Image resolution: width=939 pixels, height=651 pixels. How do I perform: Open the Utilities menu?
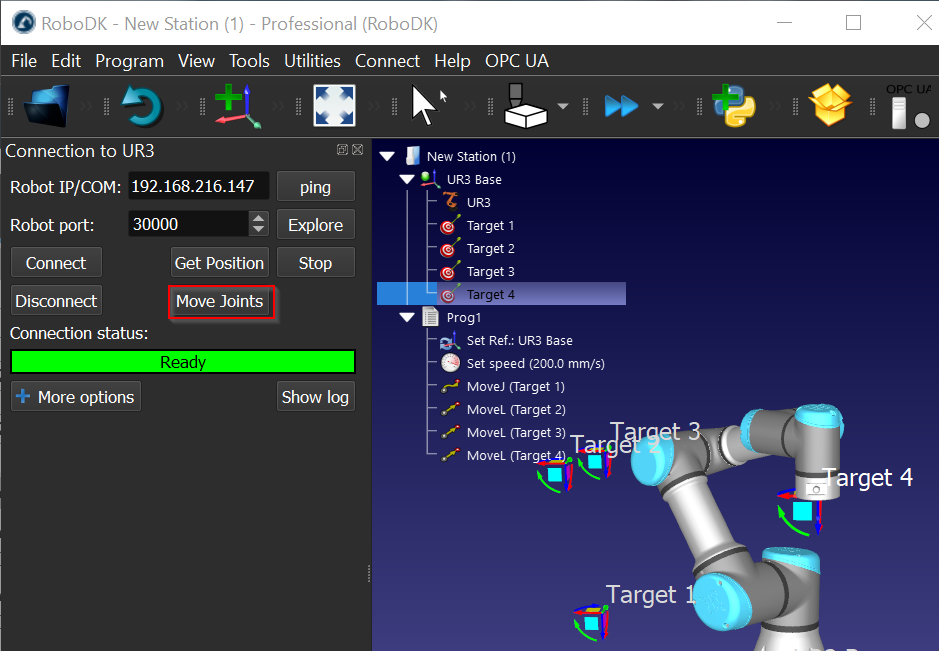312,61
